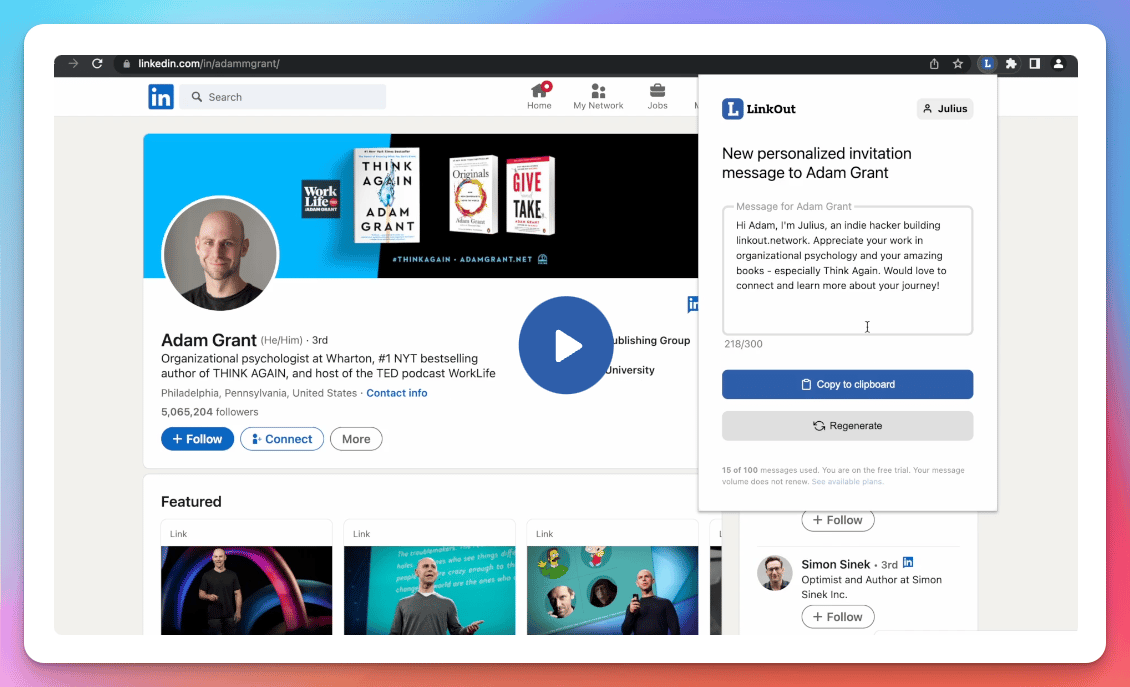Viewport: 1130px width, 687px height.
Task: Click Follow under Simon Sinek
Action: (837, 617)
